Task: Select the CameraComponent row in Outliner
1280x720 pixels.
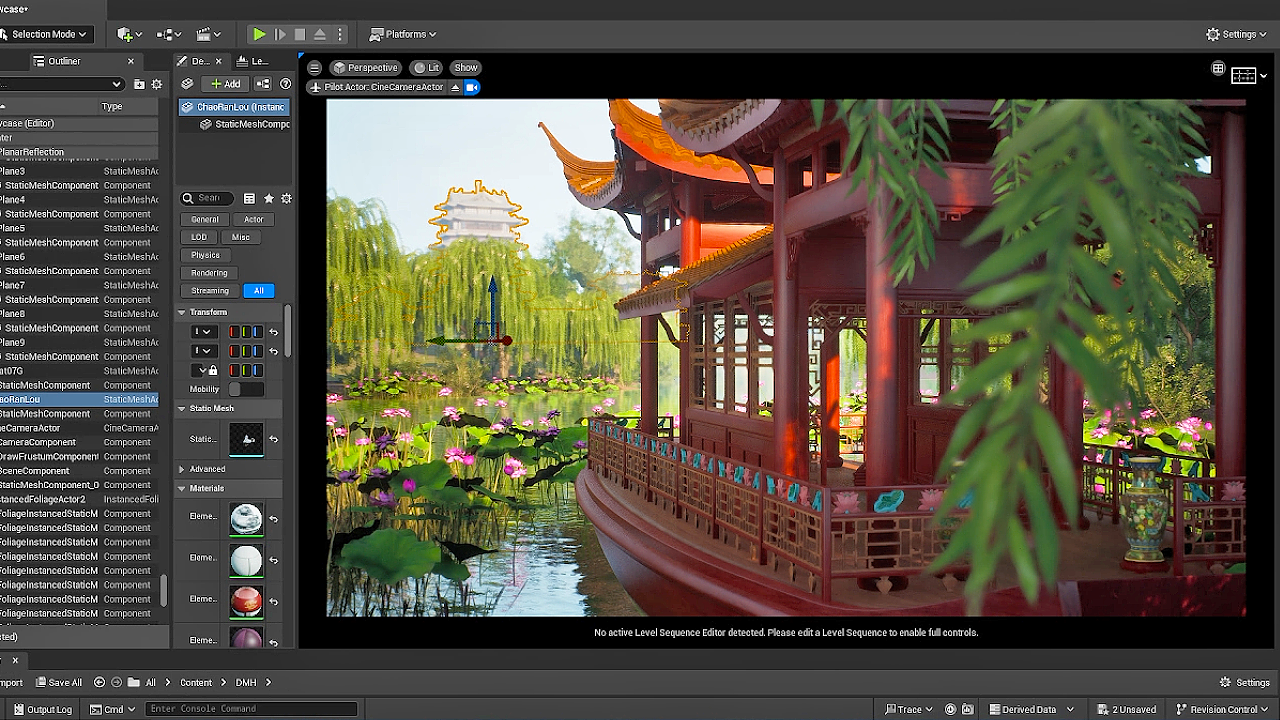Action: pyautogui.click(x=79, y=442)
